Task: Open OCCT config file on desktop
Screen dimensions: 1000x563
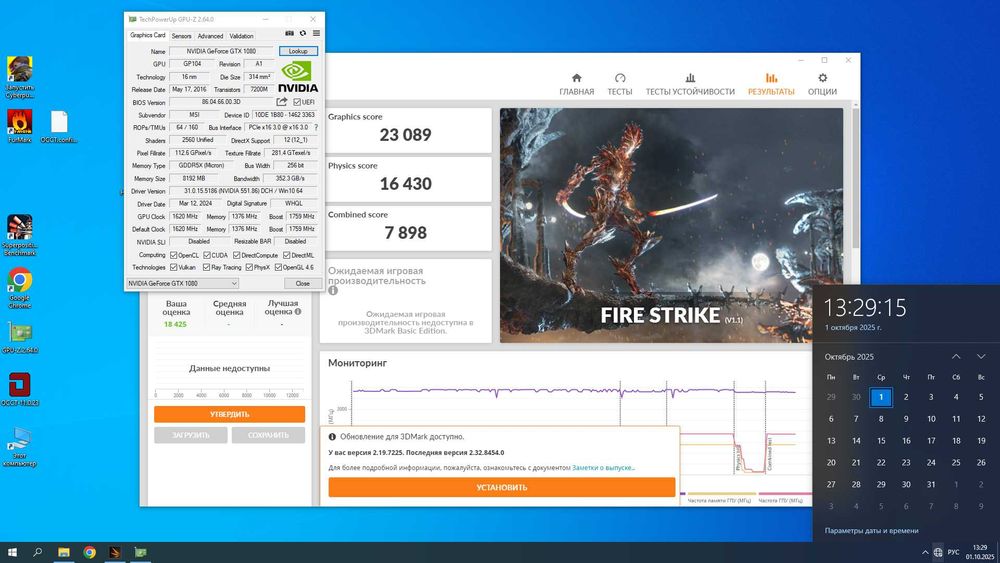Action: pyautogui.click(x=59, y=126)
